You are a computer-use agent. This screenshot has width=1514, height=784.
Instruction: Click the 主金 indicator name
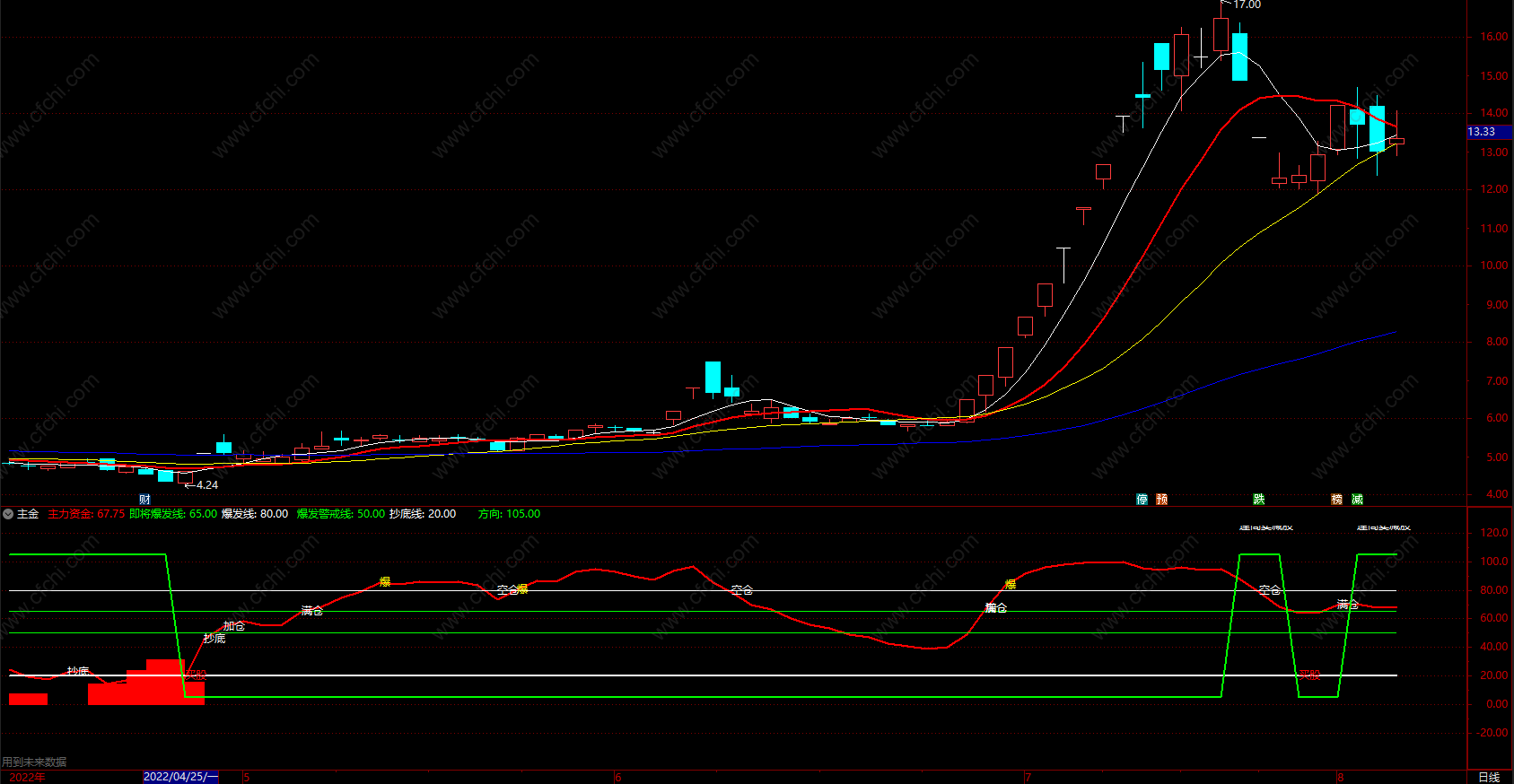coord(28,514)
